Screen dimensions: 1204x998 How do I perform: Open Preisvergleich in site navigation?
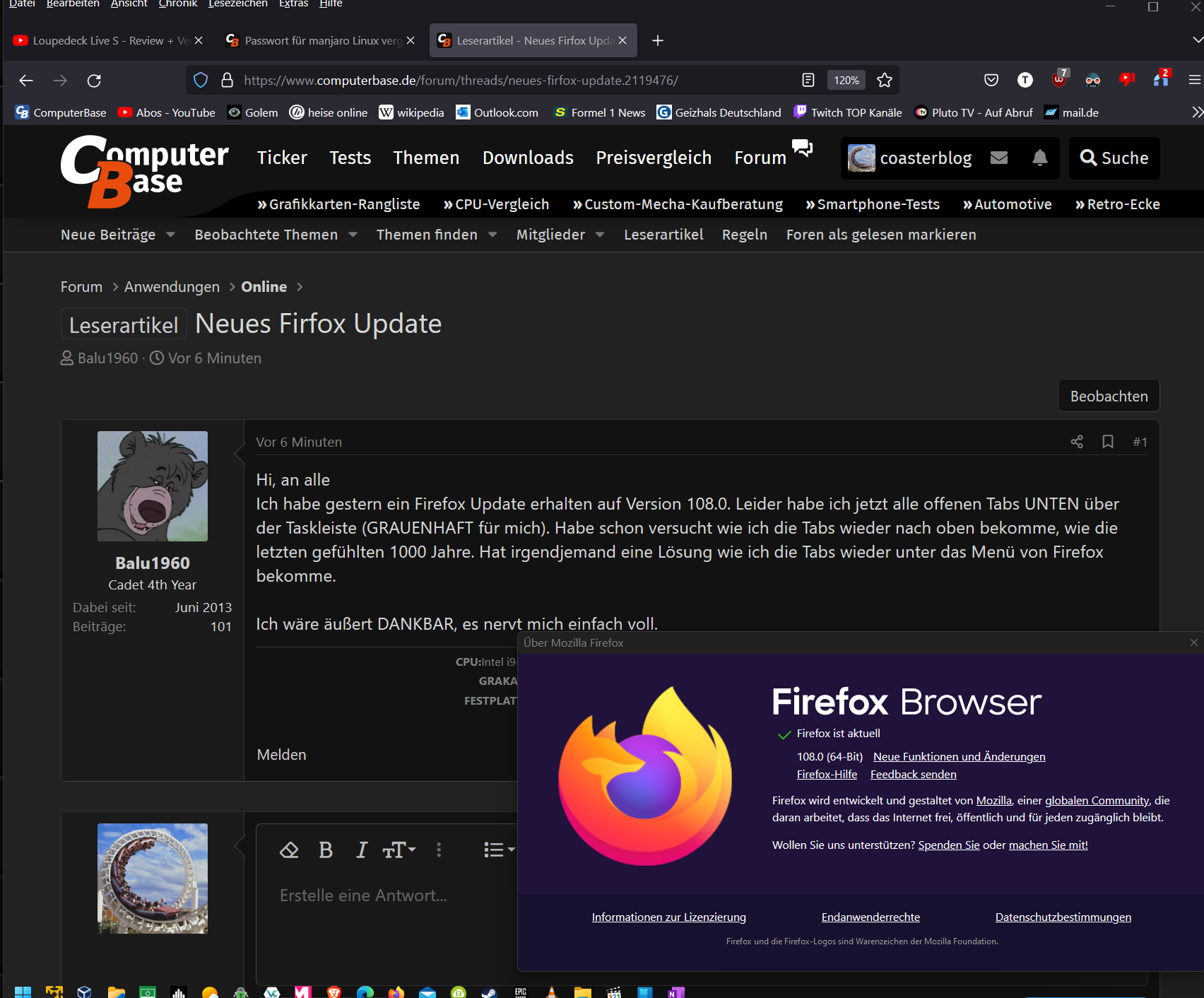654,158
